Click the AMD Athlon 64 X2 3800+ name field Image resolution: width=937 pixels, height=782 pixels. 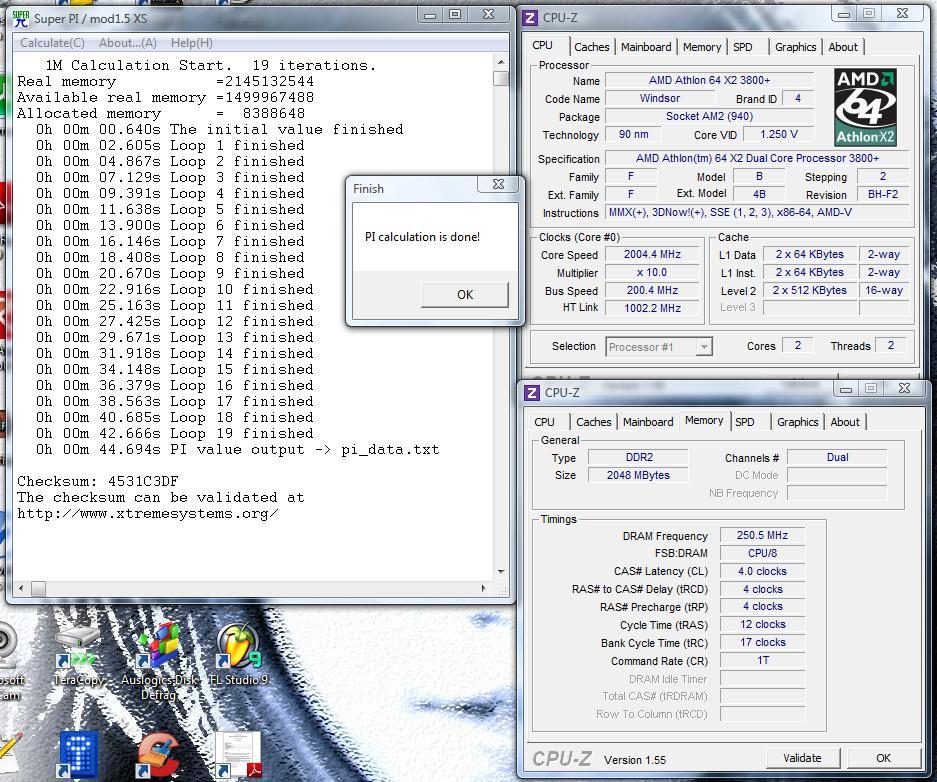(709, 80)
